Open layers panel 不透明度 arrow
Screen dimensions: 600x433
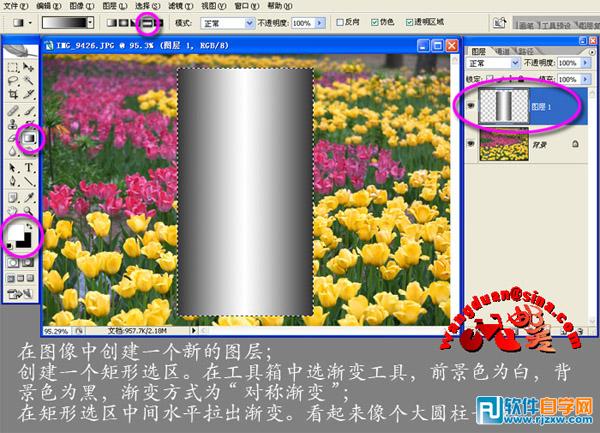(x=585, y=63)
